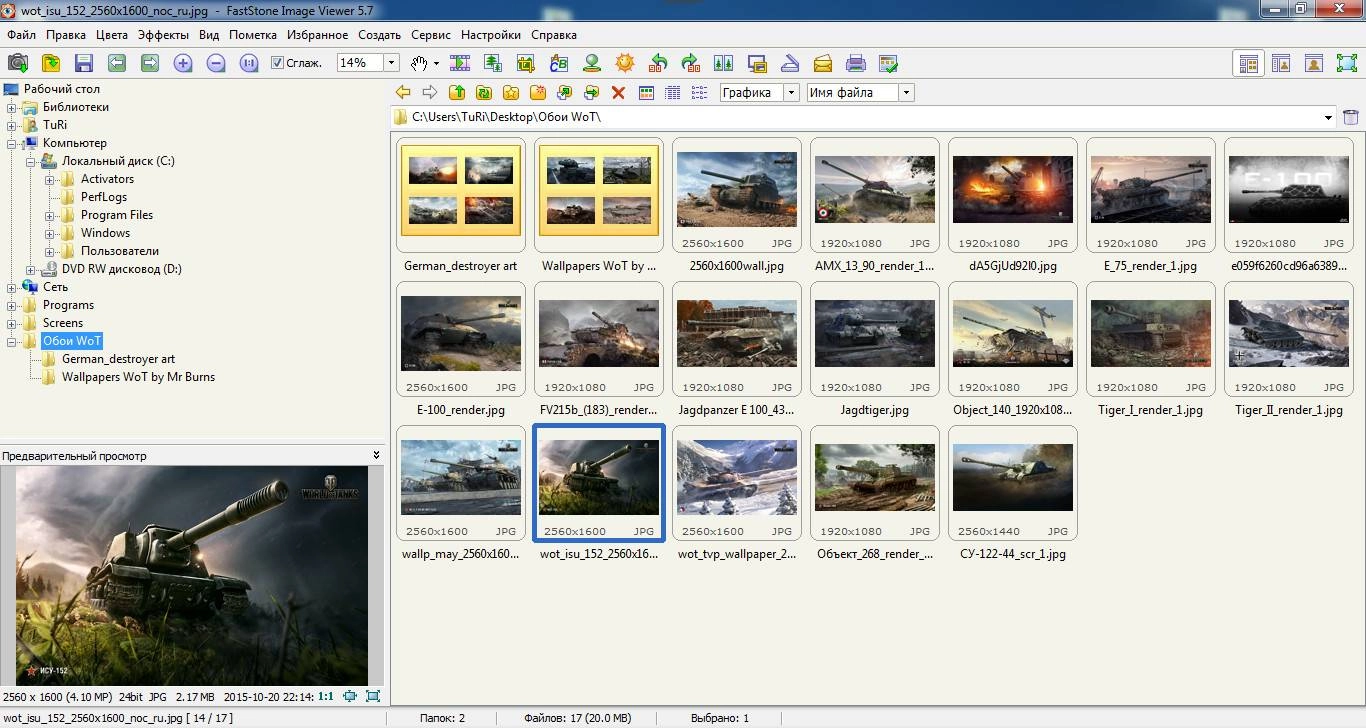Image resolution: width=1366 pixels, height=728 pixels.
Task: Click the adjust lighting sun icon
Action: [x=625, y=63]
